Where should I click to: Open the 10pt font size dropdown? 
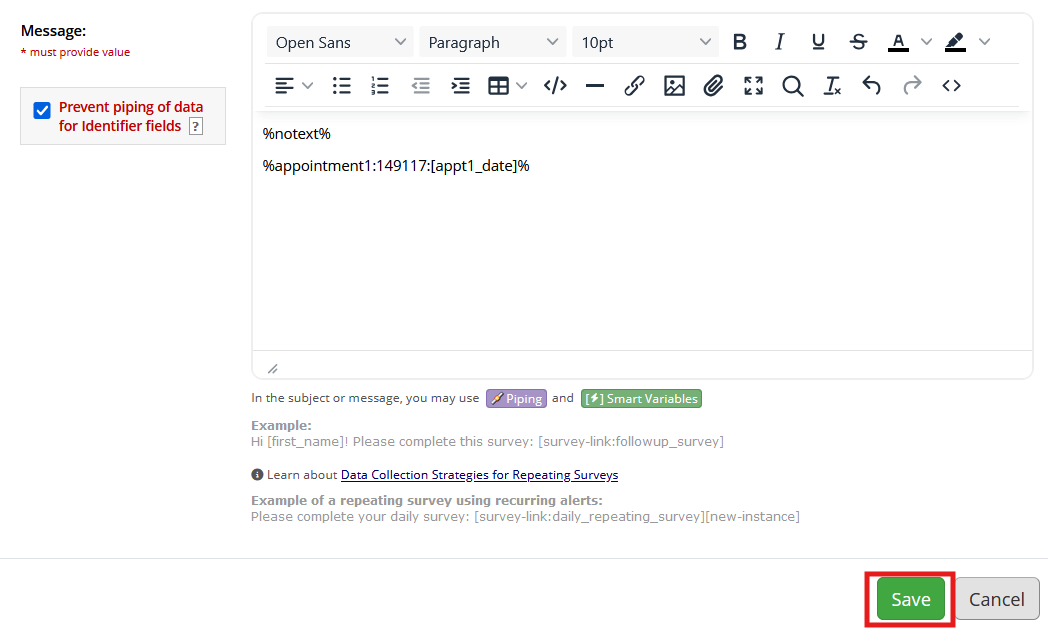tap(645, 42)
